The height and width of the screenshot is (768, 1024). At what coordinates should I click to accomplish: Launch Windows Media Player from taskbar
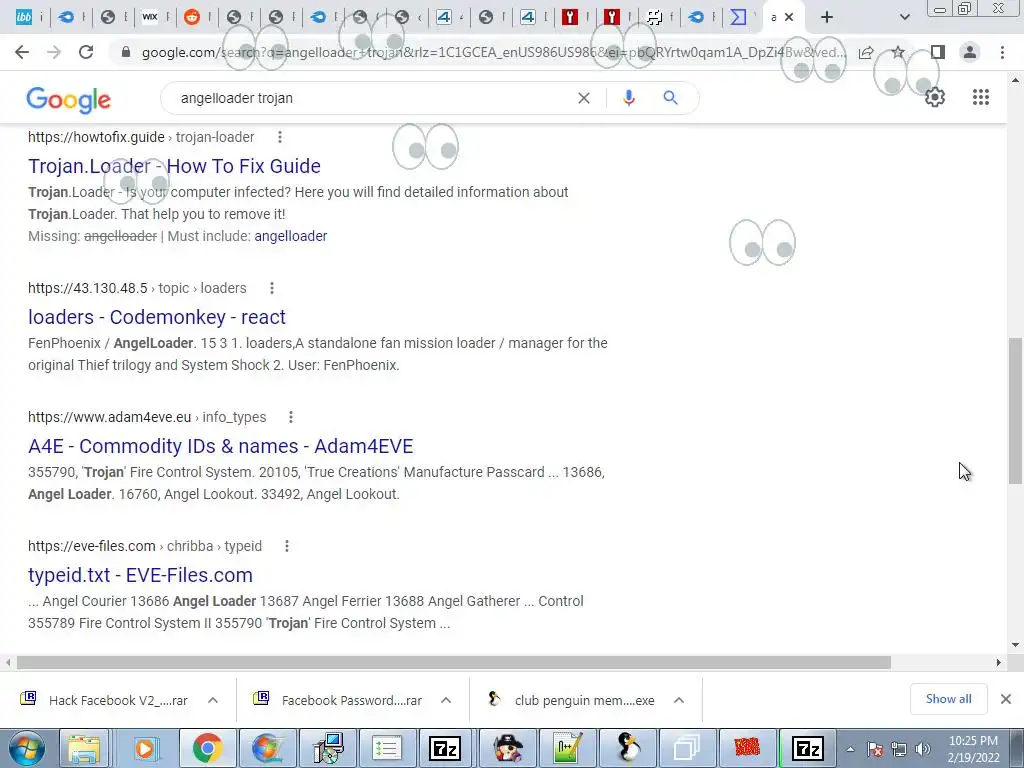[x=146, y=748]
